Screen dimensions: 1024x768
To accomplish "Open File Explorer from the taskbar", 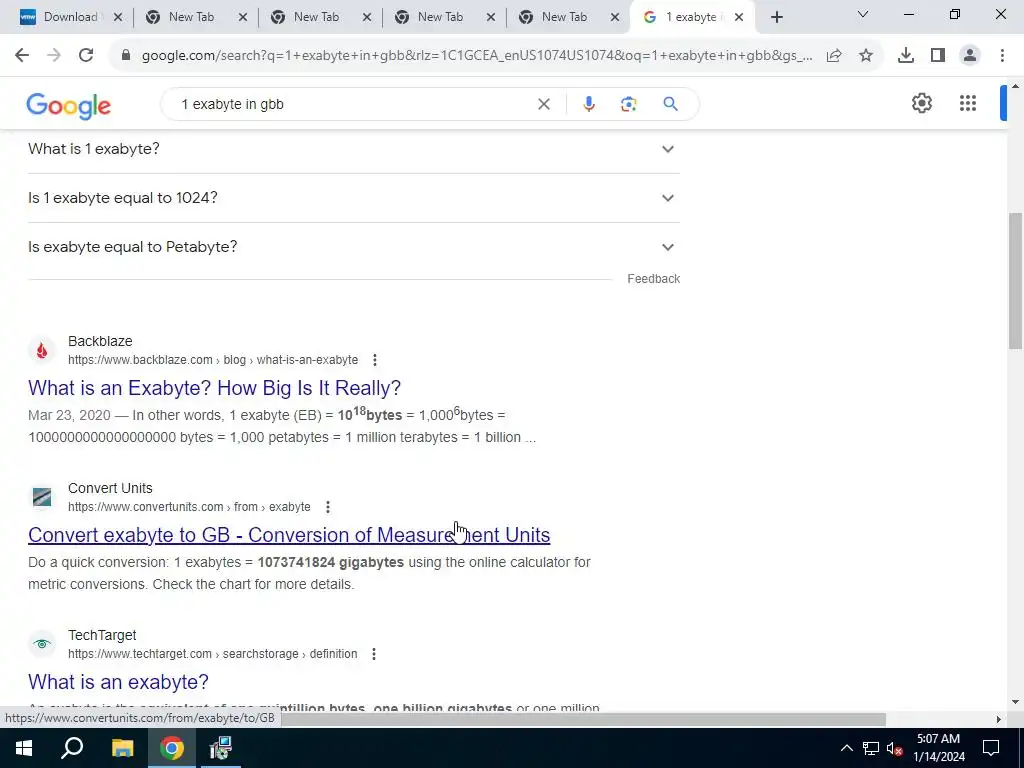I will 122,748.
